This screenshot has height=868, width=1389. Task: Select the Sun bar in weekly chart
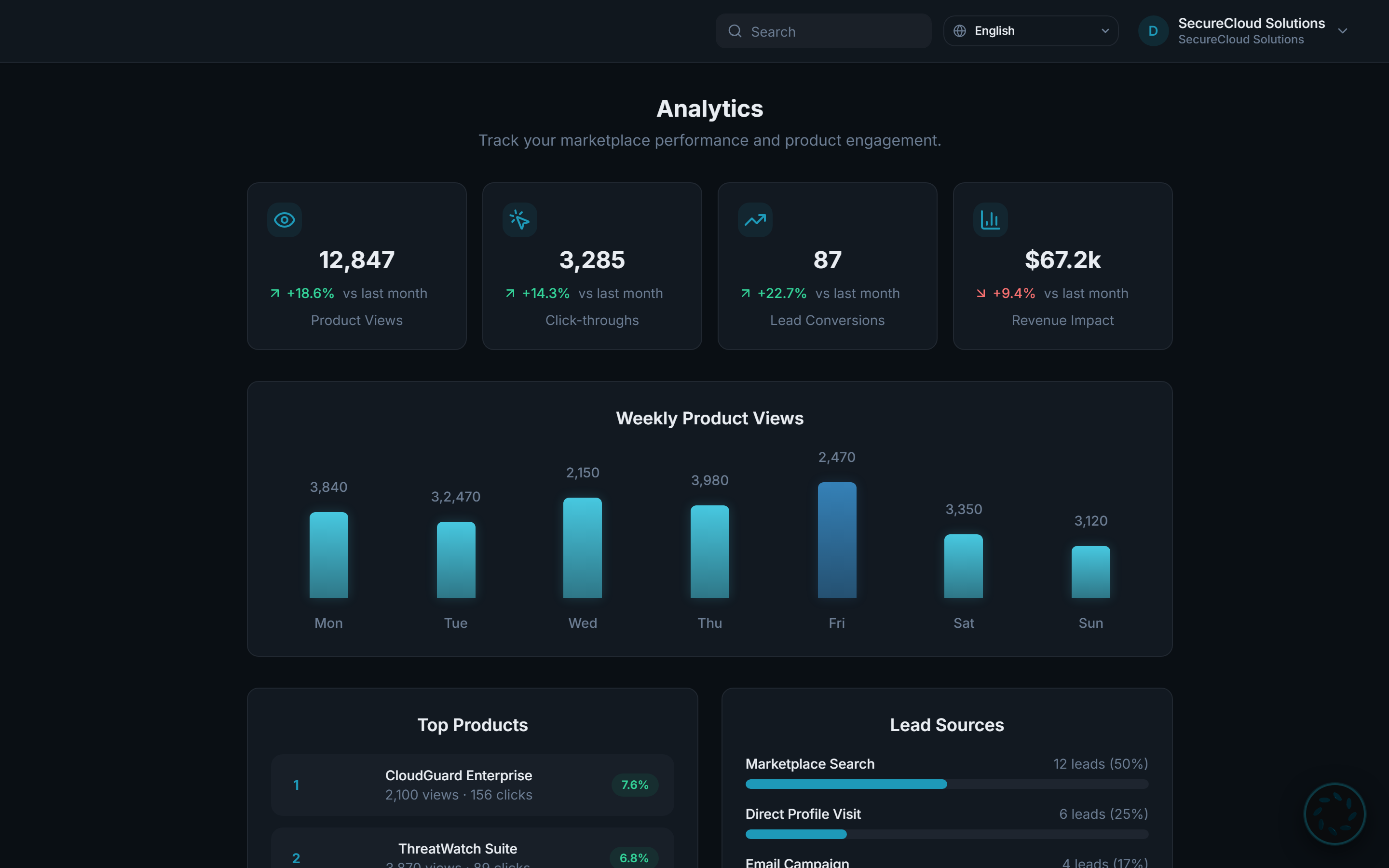pyautogui.click(x=1091, y=572)
